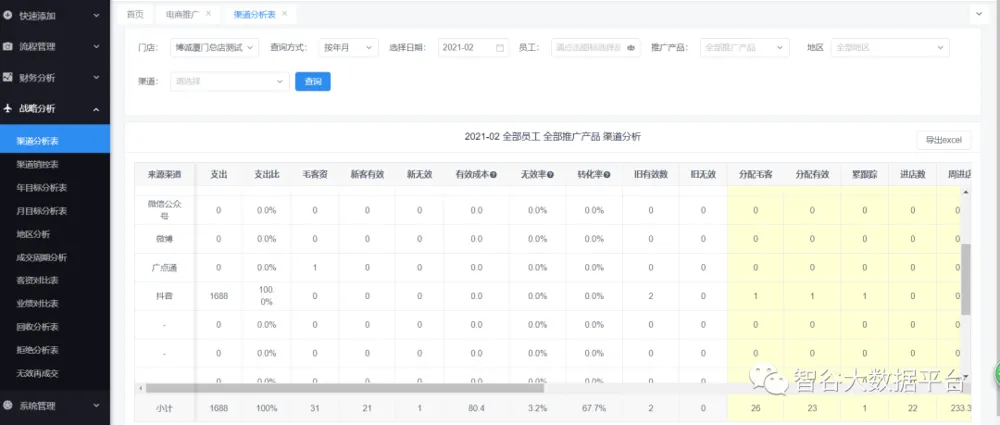Open the 查询方式 dropdown showing 按年月
Viewport: 1000px width, 425px height.
(347, 47)
